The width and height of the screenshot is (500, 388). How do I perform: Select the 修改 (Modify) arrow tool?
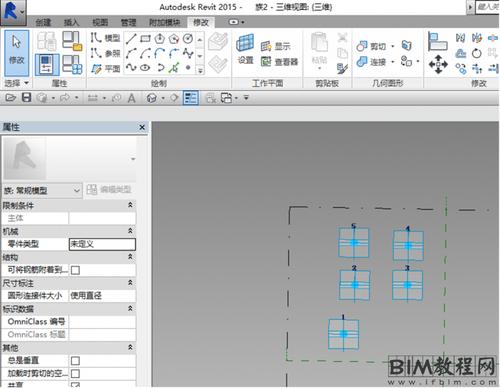click(16, 53)
